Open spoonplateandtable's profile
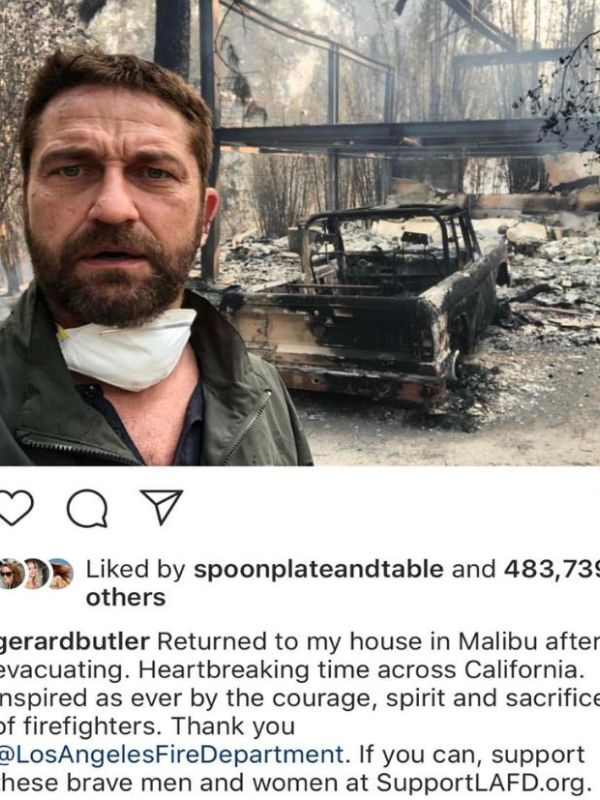Image resolution: width=600 pixels, height=800 pixels. [318, 569]
